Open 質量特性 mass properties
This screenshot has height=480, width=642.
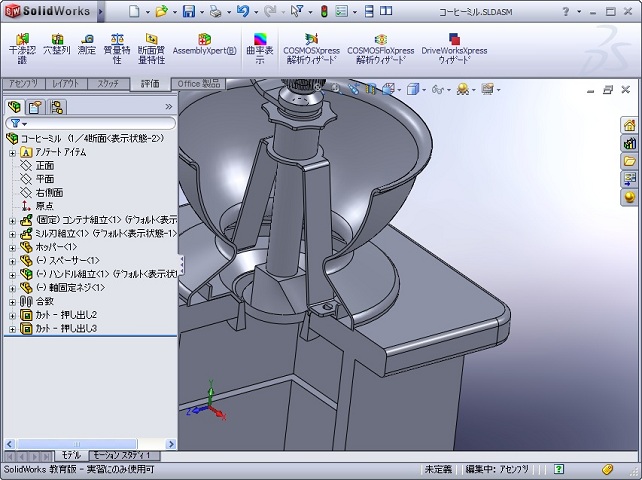pyautogui.click(x=117, y=49)
